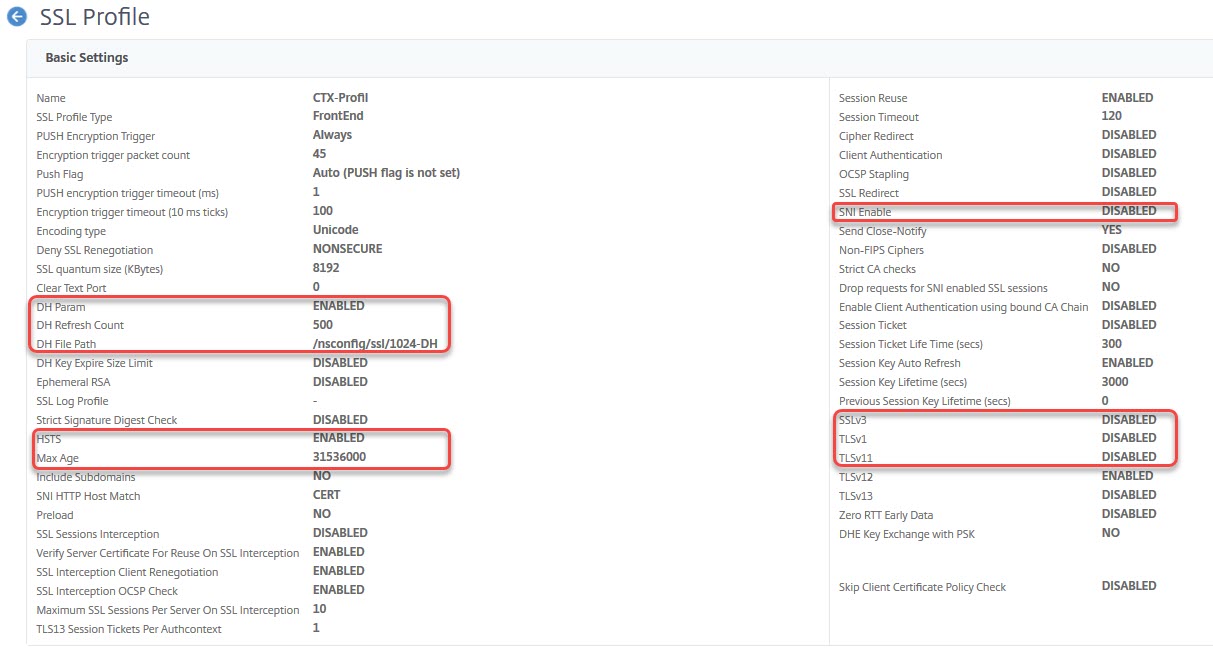Screen dimensions: 1213x649
Task: Select the CERT value for SNI HTTP Host Match
Action: coord(327,495)
